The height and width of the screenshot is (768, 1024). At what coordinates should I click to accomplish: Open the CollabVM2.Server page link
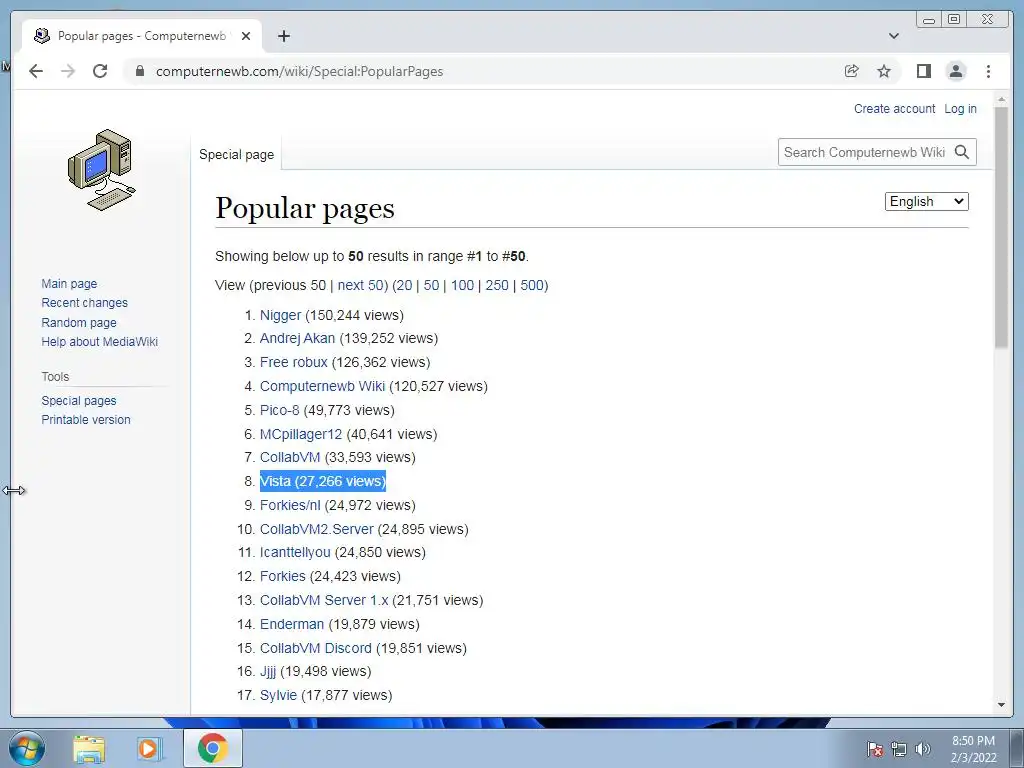click(317, 529)
